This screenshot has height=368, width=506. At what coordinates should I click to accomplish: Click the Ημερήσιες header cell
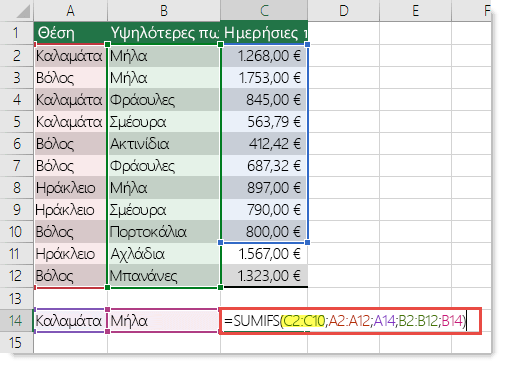[264, 33]
